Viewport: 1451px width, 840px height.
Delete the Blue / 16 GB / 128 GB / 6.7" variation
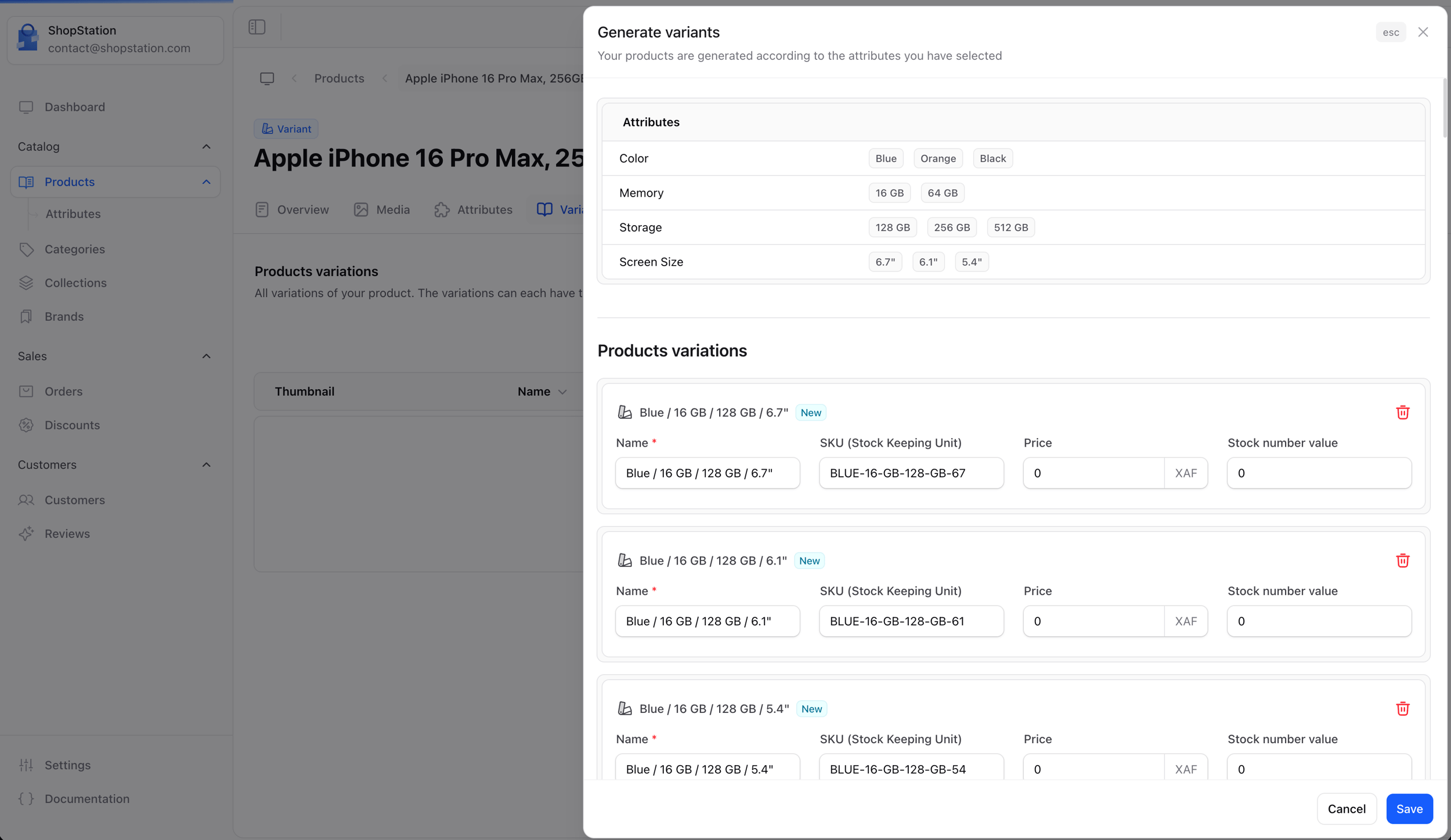tap(1402, 412)
